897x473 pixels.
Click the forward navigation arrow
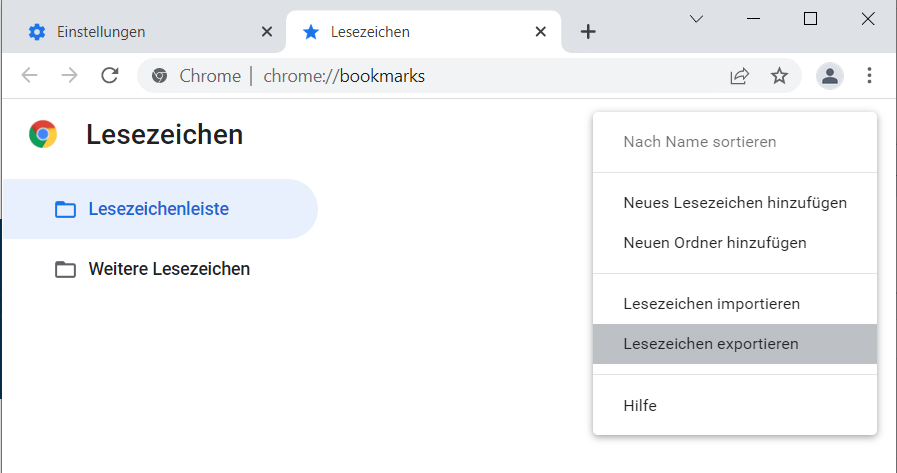[69, 76]
